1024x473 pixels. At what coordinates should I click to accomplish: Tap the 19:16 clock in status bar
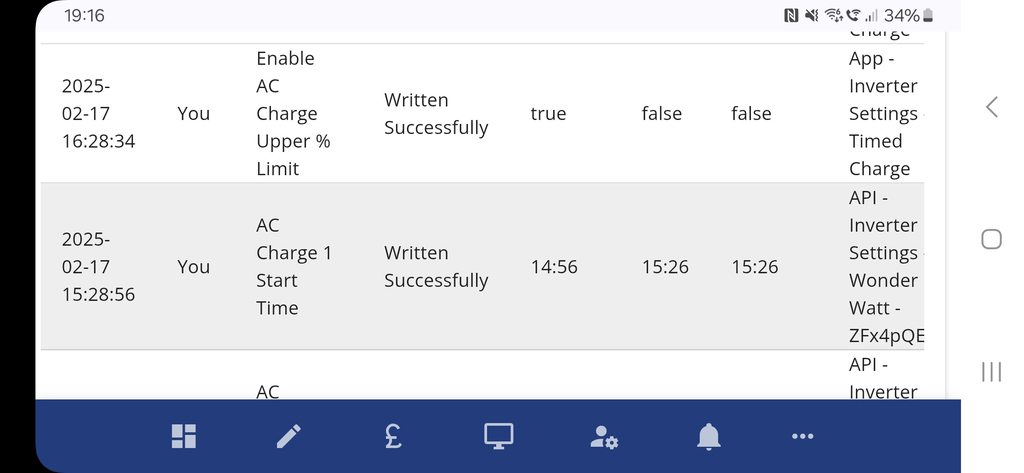click(x=85, y=16)
